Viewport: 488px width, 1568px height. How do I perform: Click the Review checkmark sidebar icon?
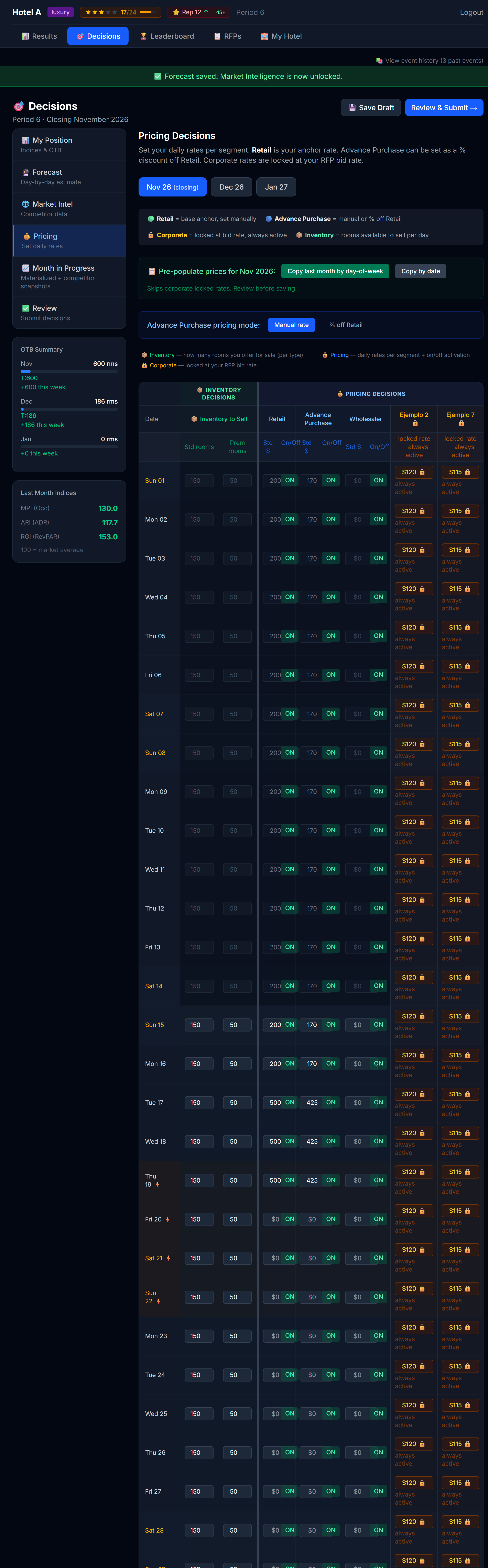[26, 309]
